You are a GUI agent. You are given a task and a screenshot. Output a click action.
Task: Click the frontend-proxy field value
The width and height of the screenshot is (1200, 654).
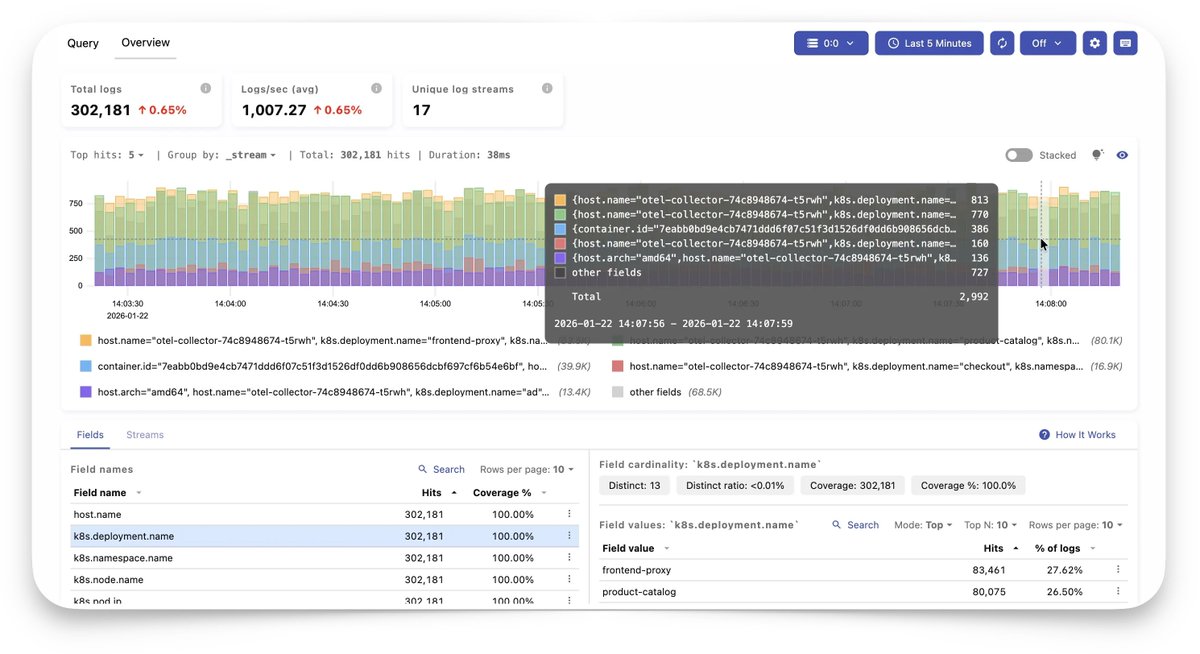coord(636,570)
